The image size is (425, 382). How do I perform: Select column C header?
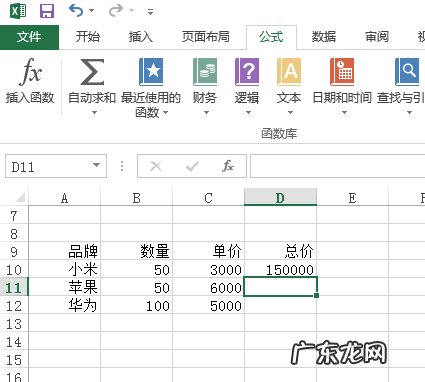tap(209, 198)
